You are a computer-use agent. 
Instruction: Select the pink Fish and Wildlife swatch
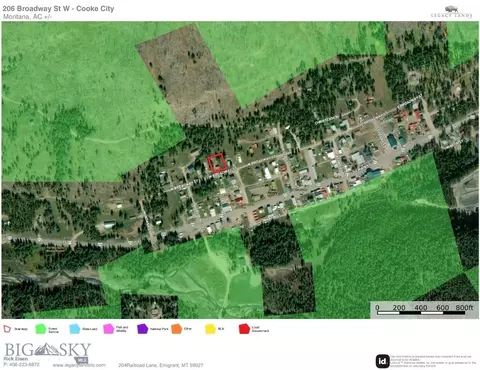point(109,329)
